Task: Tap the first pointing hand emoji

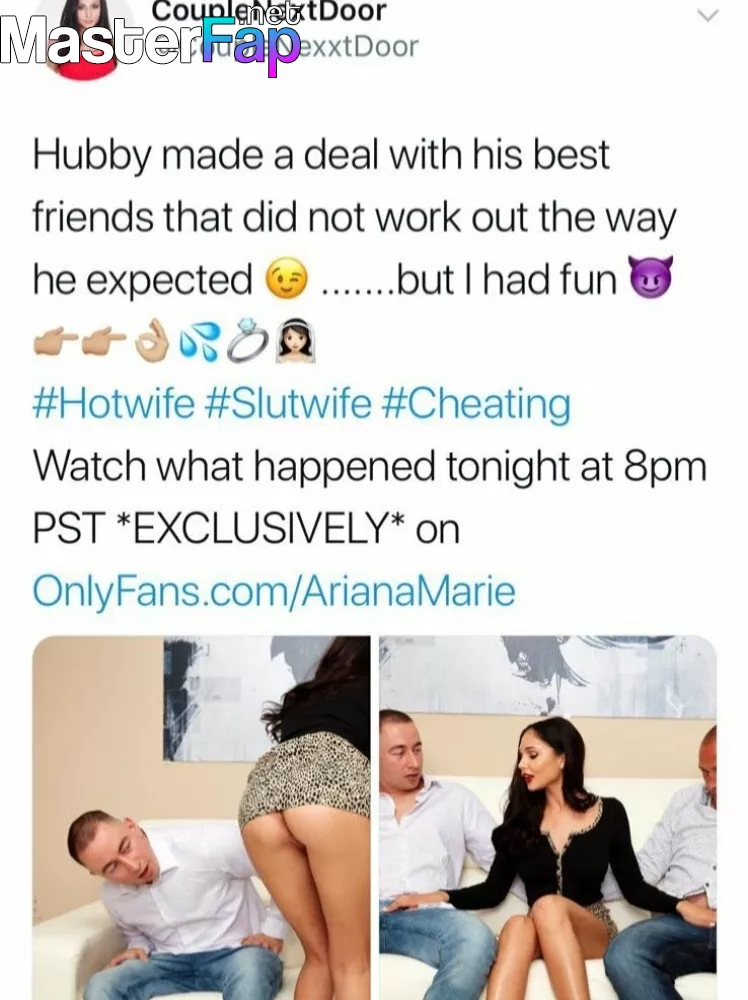Action: [x=54, y=342]
